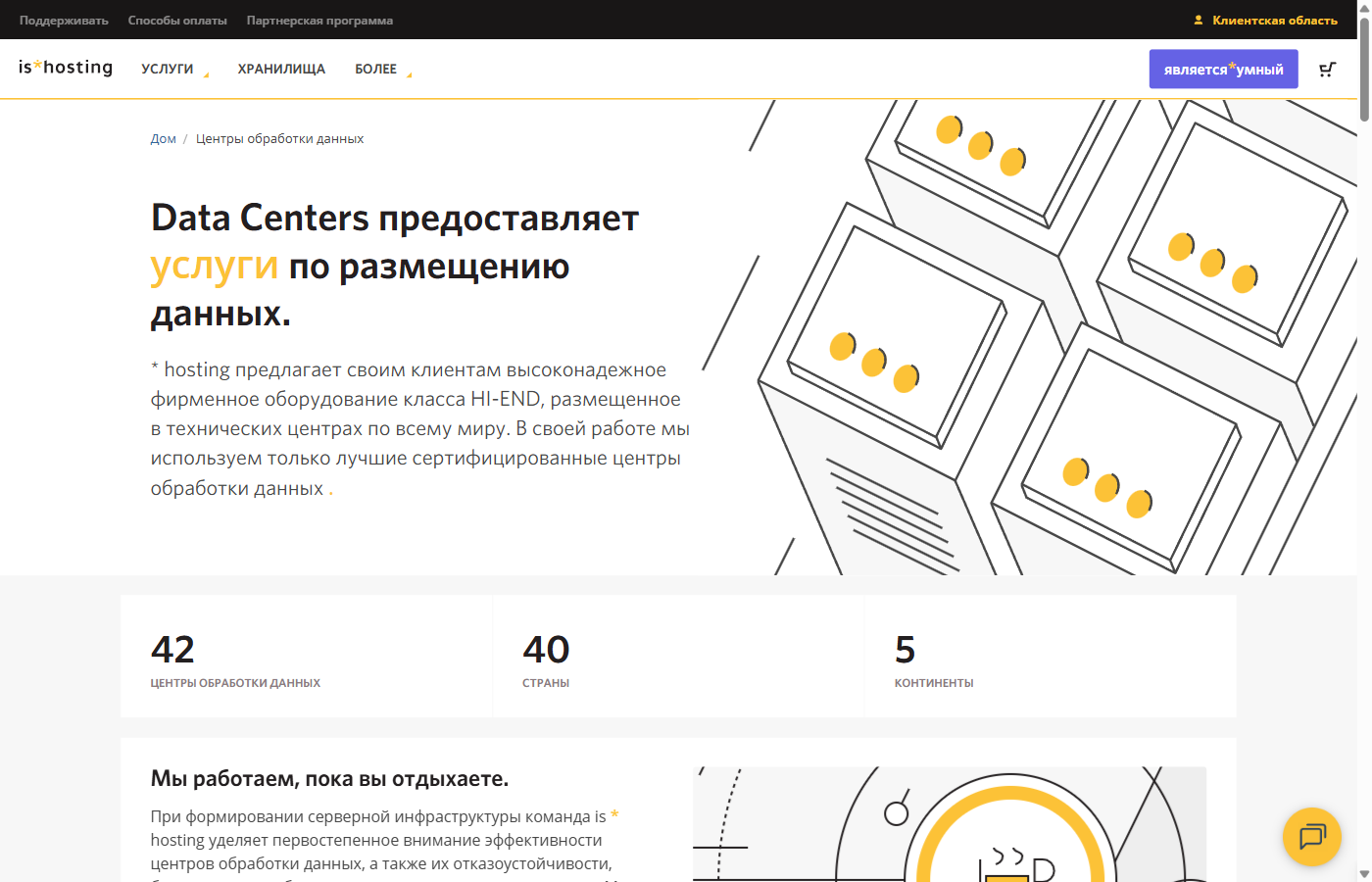Click the Клиентская область user icon

[x=1198, y=20]
